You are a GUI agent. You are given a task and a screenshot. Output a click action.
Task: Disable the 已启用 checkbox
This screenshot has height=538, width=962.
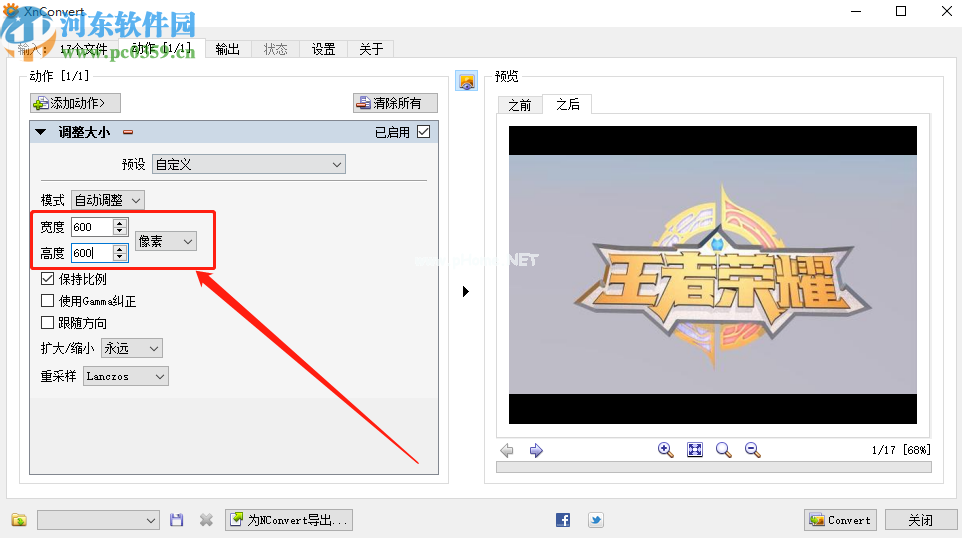[424, 132]
